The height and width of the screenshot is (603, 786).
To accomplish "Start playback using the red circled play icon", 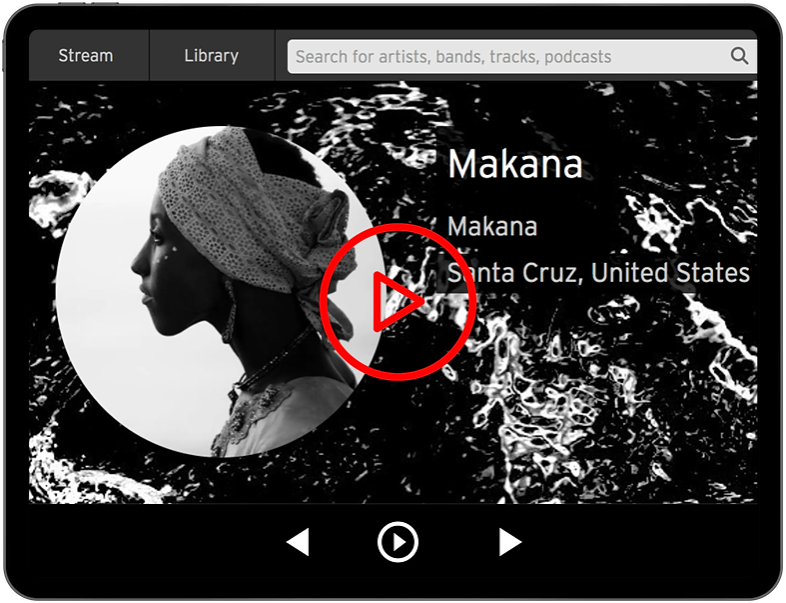I will click(397, 301).
